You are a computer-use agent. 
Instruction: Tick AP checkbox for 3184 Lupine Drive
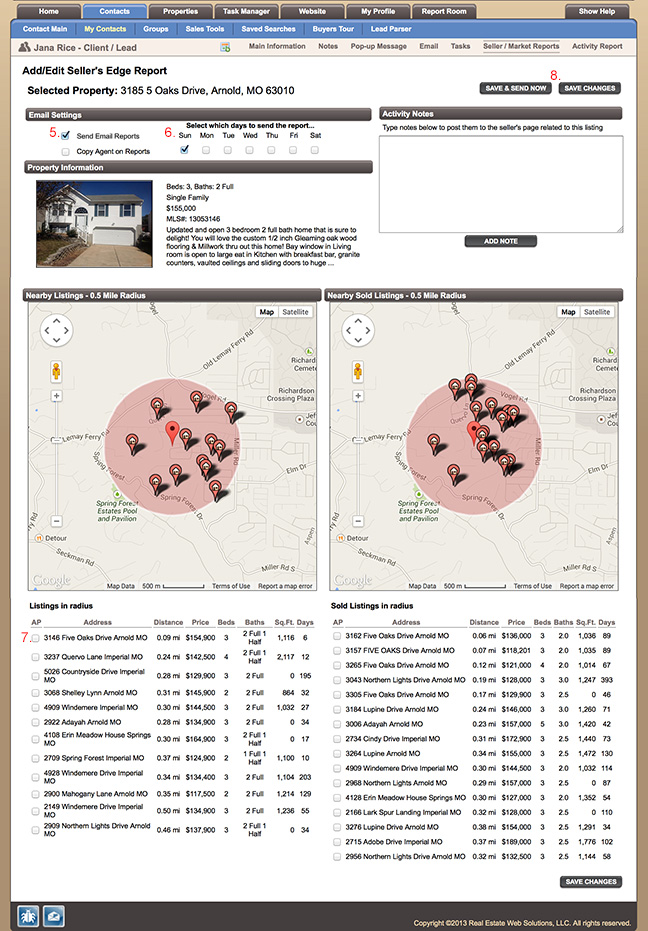(x=337, y=710)
